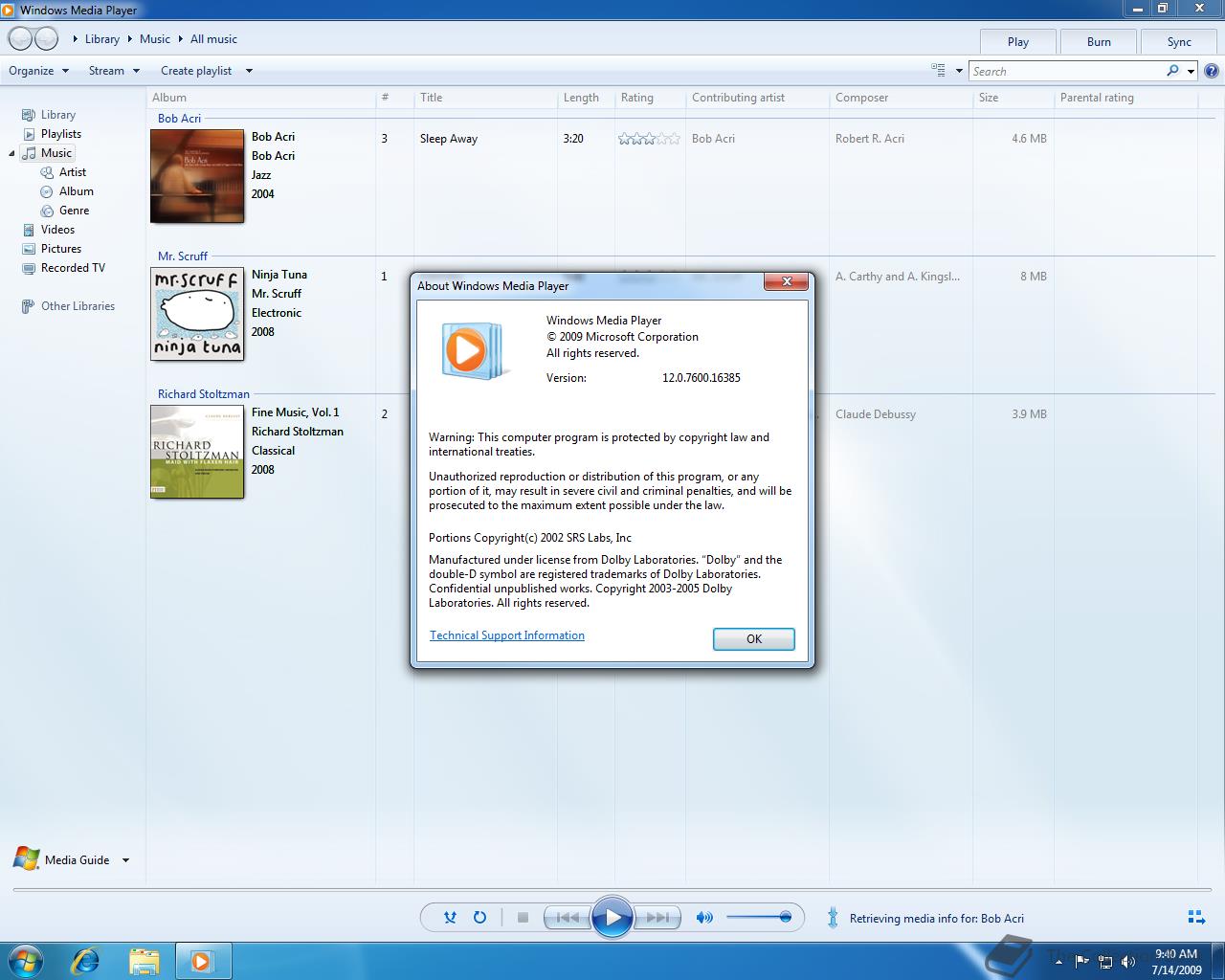Open the Windows Start button
This screenshot has width=1225, height=980.
(26, 960)
